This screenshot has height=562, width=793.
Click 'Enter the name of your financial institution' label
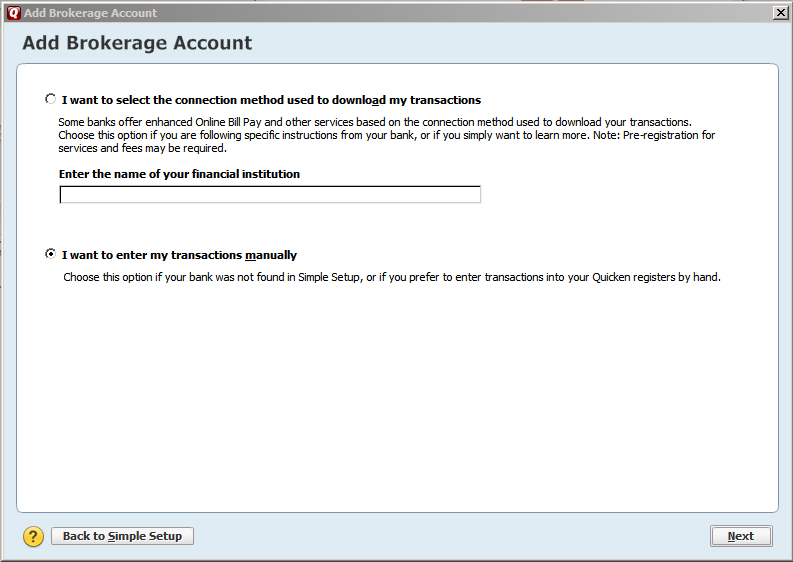[x=179, y=174]
